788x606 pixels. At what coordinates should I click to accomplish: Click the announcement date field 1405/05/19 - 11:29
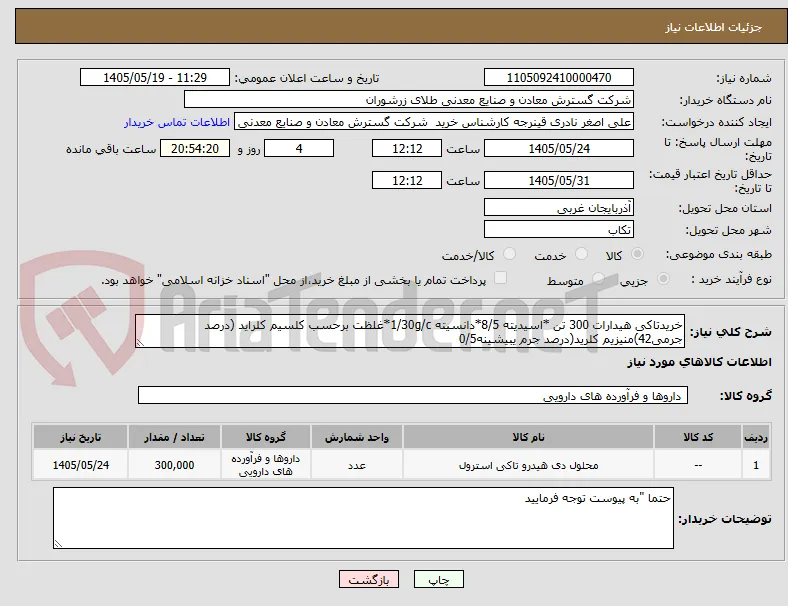155,77
